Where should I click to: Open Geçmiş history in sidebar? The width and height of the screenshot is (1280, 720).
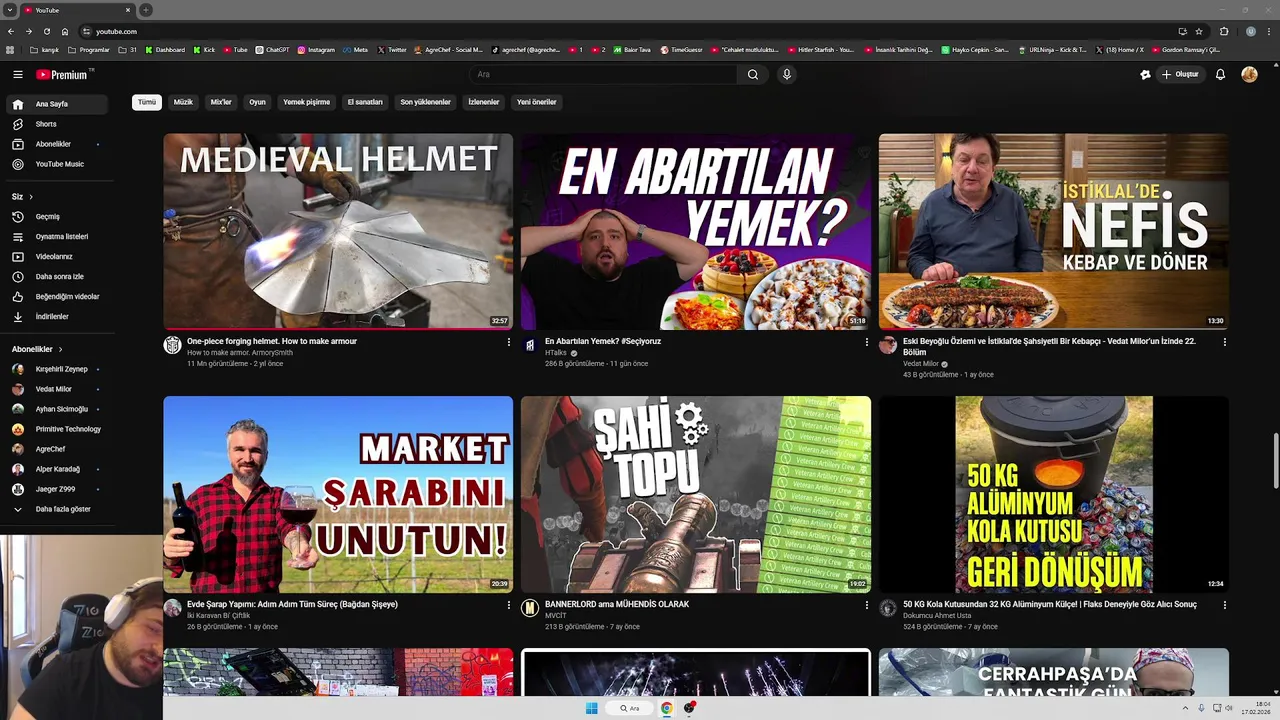[x=56, y=216]
